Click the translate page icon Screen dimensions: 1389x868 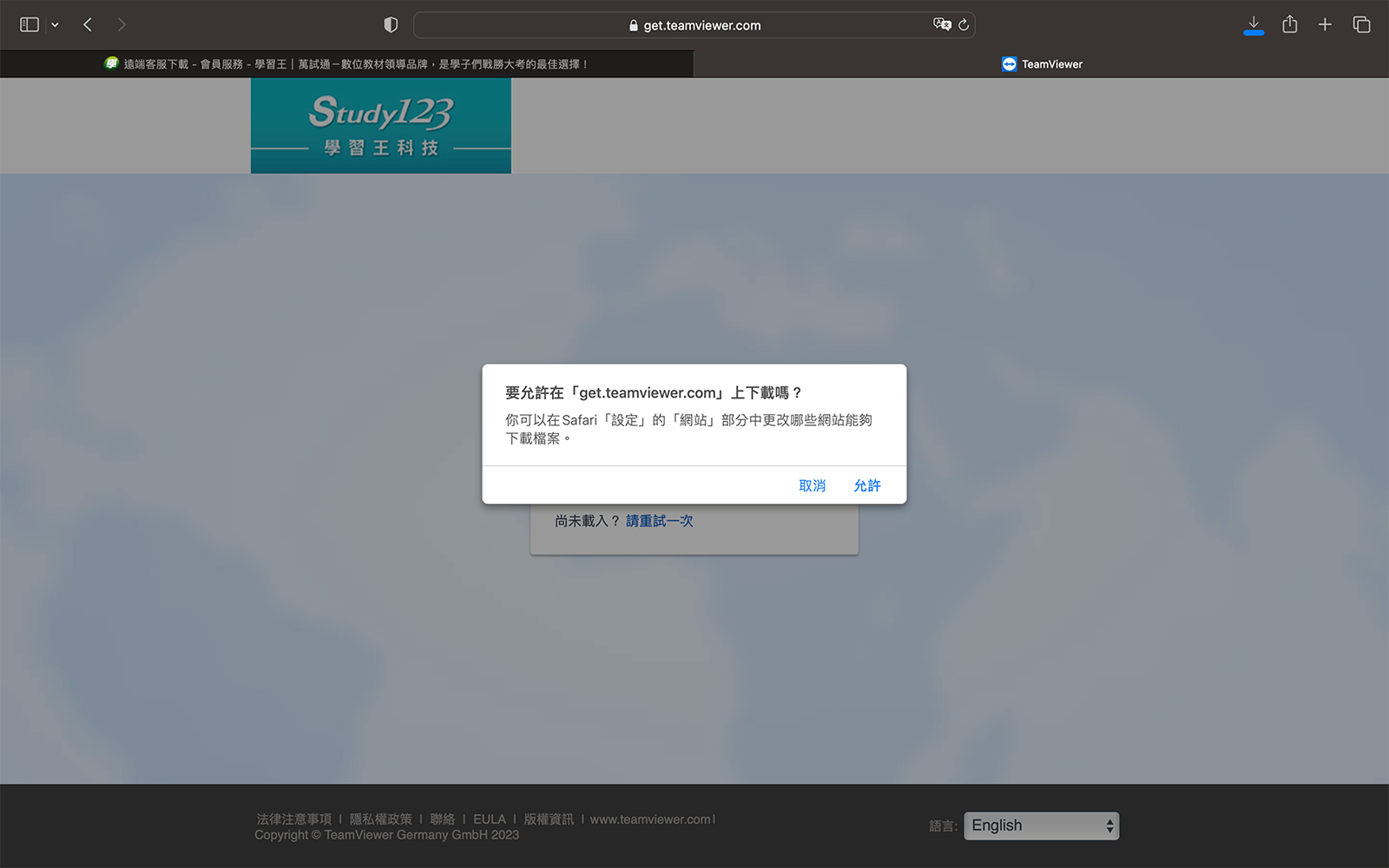click(941, 25)
